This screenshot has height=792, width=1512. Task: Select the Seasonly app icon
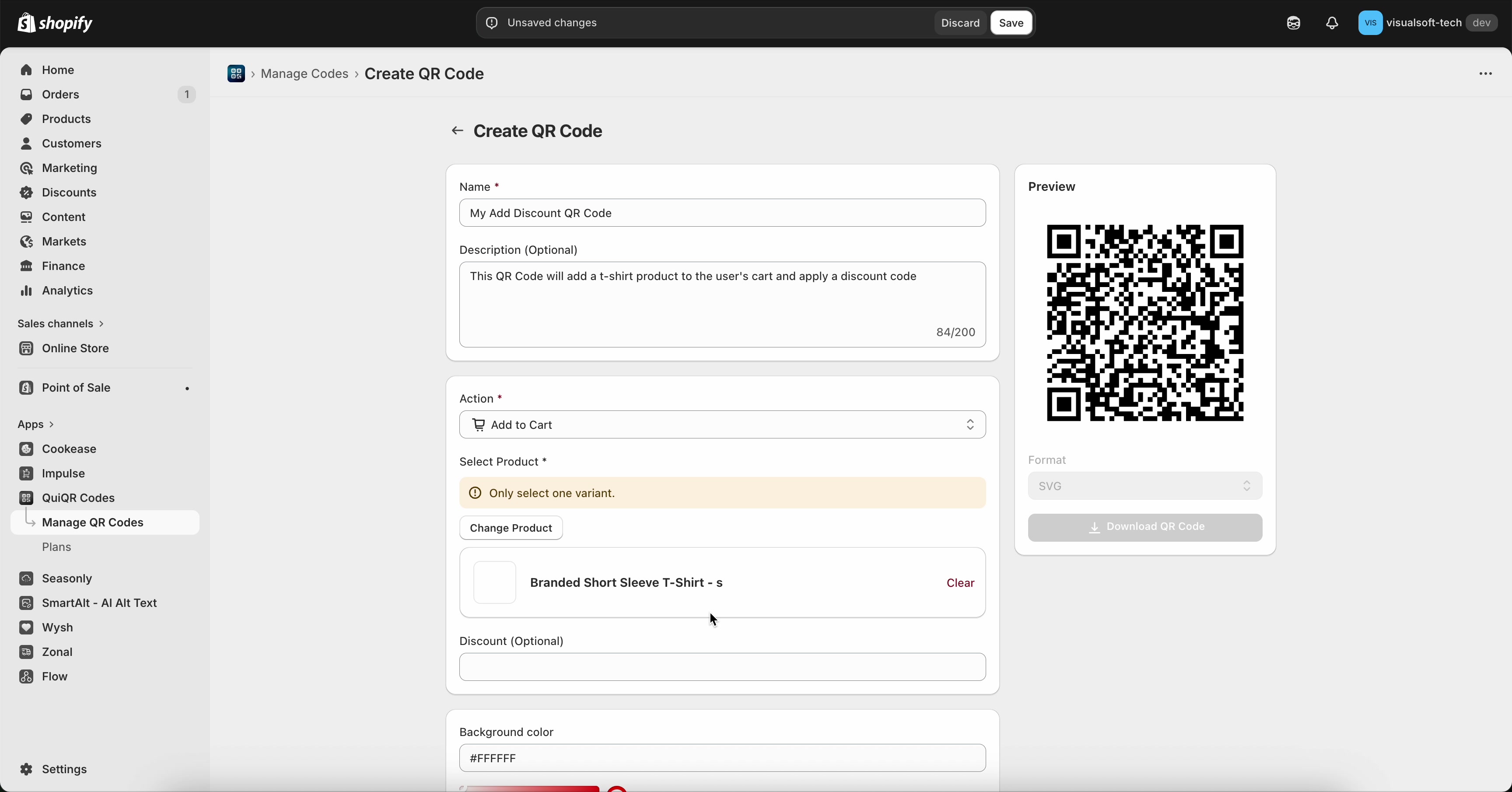tap(26, 578)
